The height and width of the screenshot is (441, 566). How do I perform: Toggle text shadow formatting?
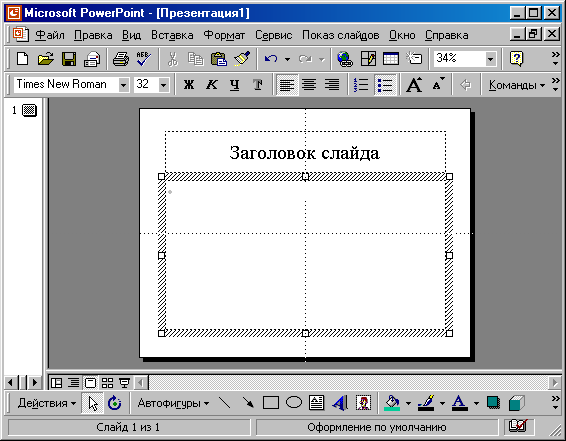click(x=257, y=85)
